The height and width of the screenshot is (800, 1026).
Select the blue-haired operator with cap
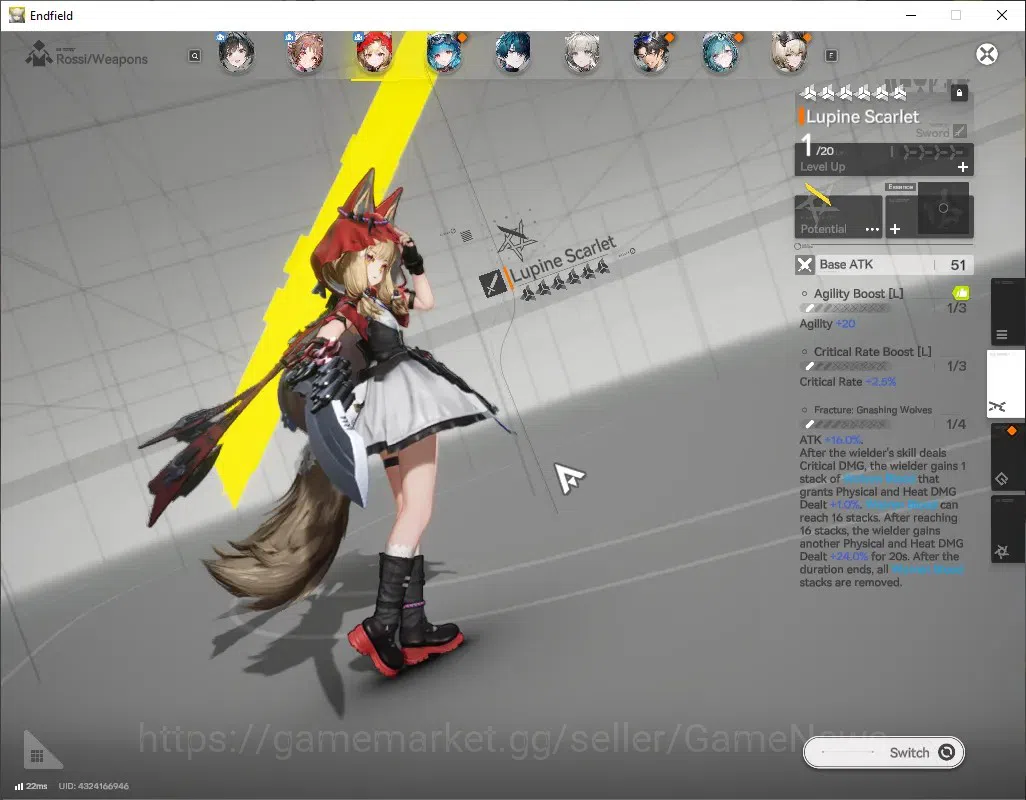(444, 52)
